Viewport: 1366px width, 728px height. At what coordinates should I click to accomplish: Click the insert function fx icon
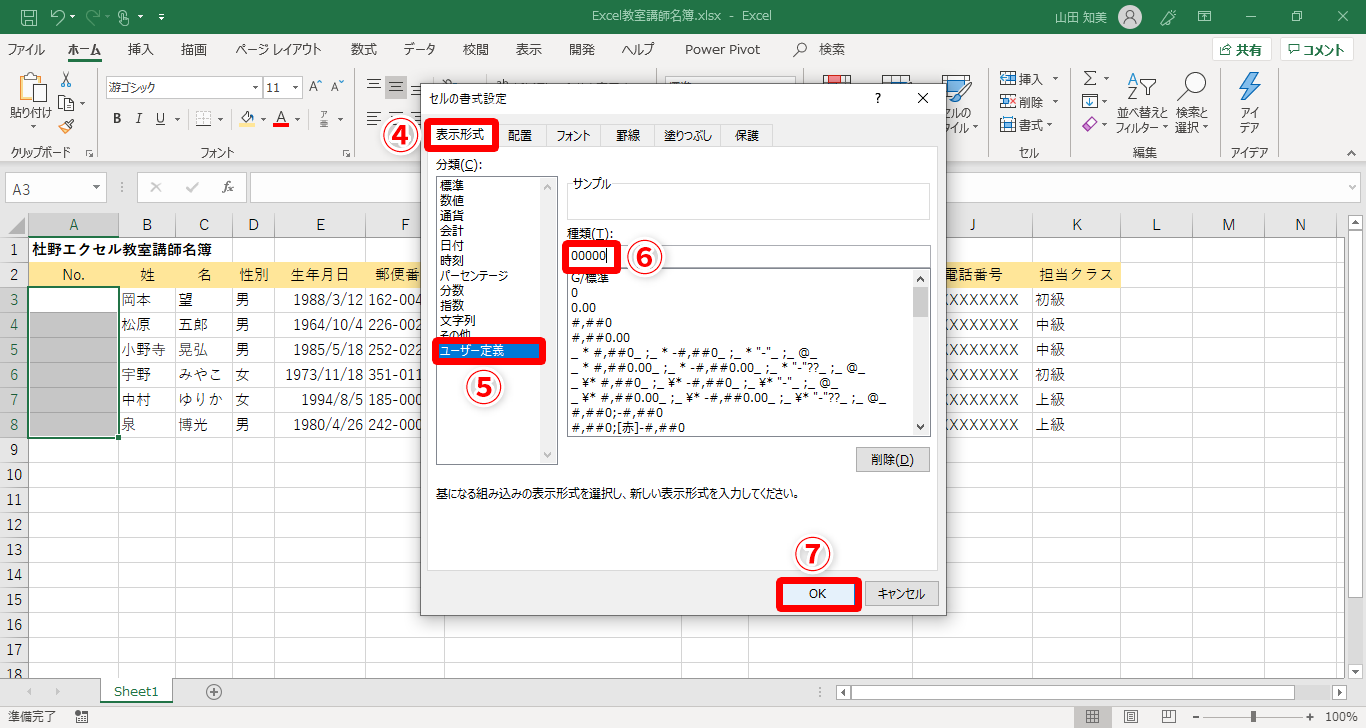pos(228,187)
